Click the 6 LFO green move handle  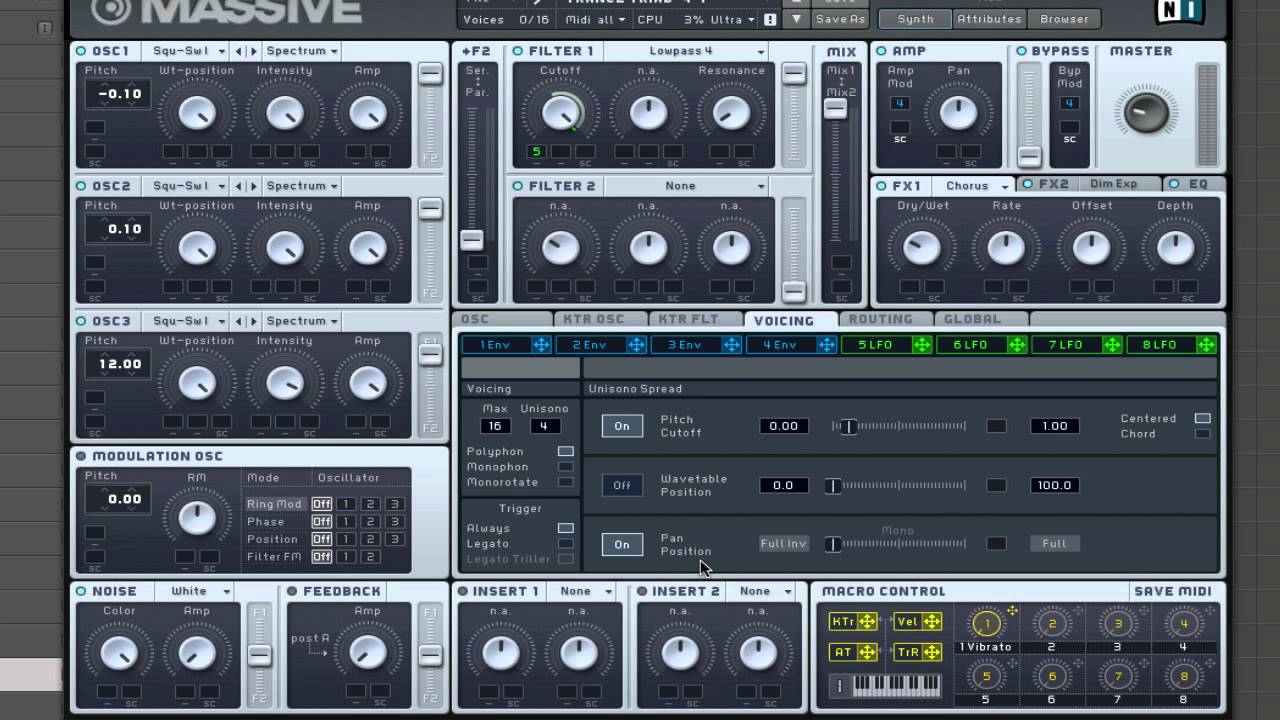tap(1016, 345)
